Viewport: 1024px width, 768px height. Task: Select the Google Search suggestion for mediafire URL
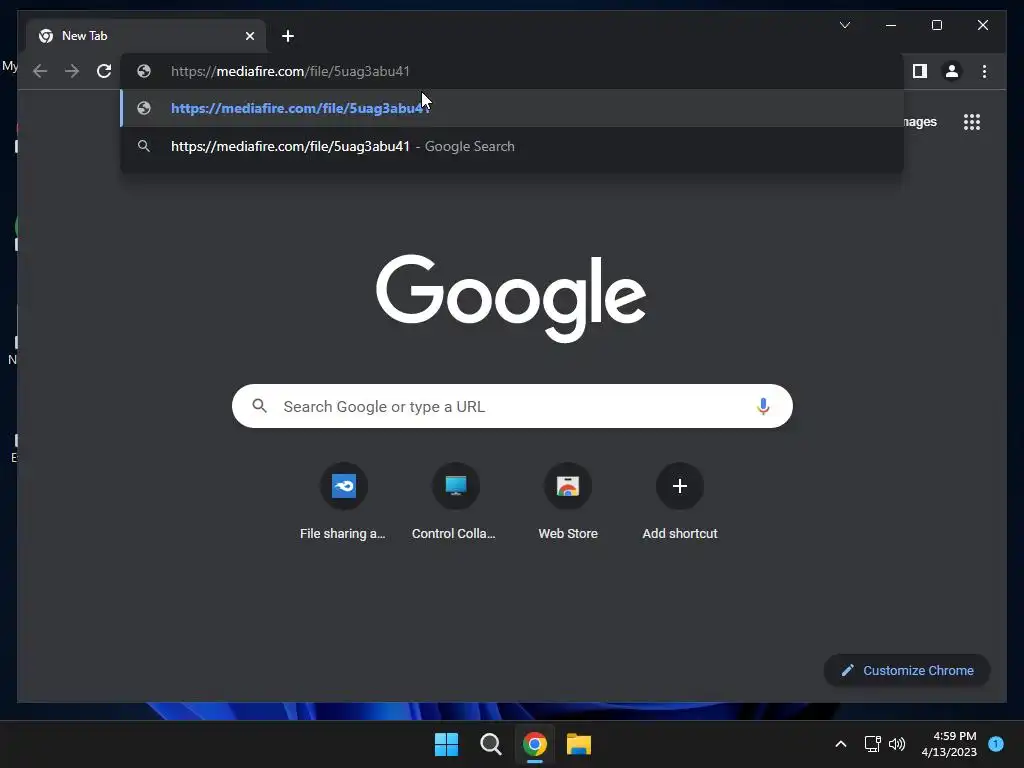point(512,146)
